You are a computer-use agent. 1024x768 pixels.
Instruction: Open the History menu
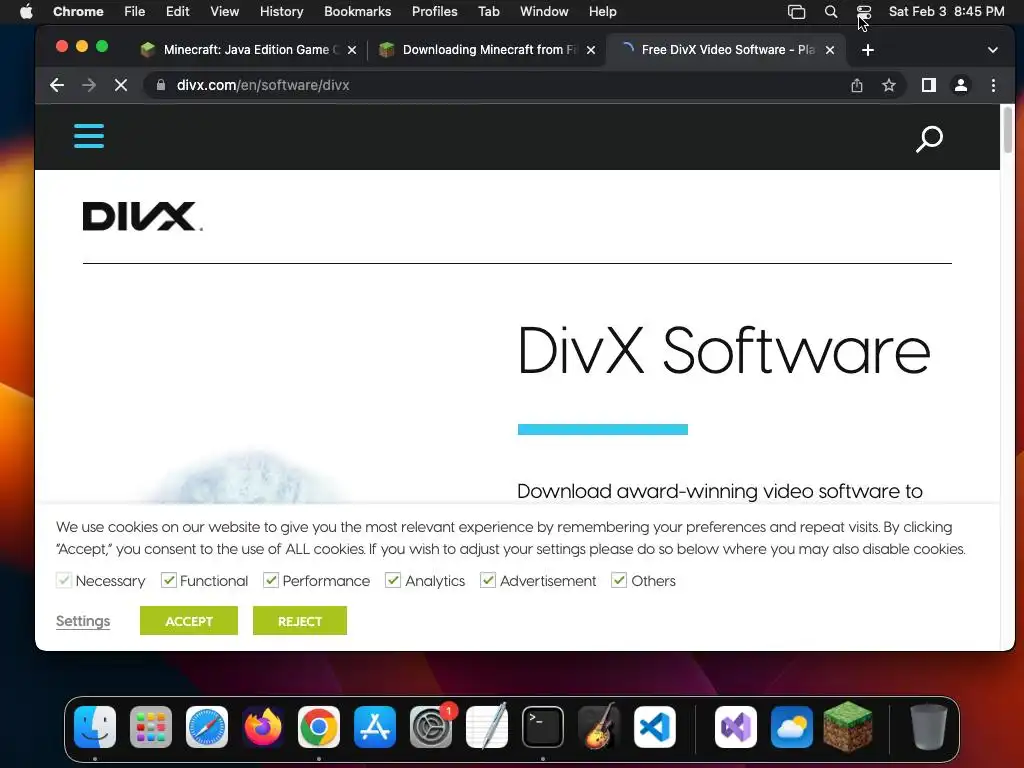[281, 12]
